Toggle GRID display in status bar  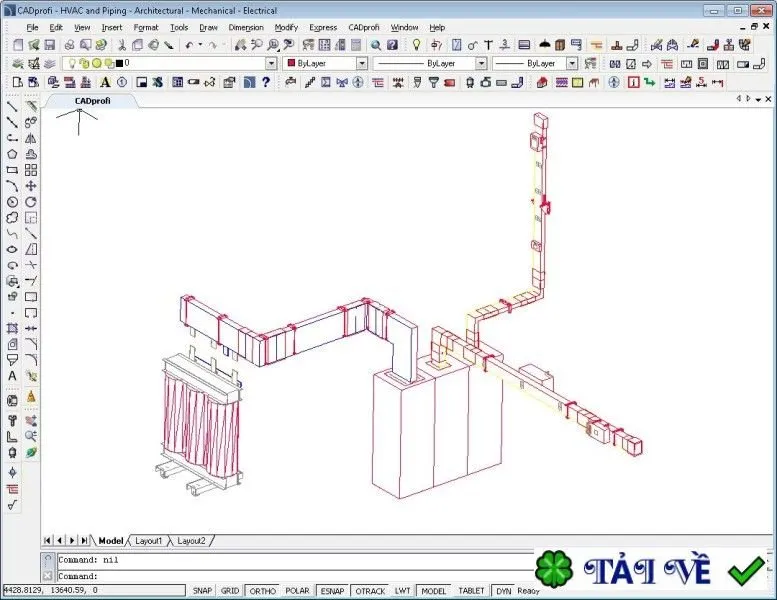230,591
